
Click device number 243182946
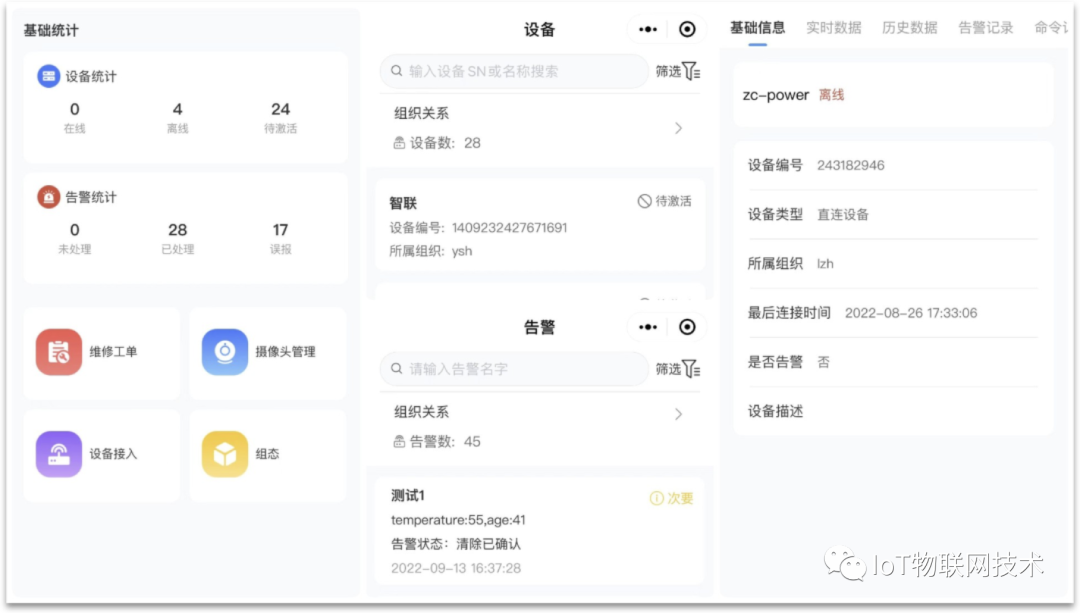[x=851, y=165]
